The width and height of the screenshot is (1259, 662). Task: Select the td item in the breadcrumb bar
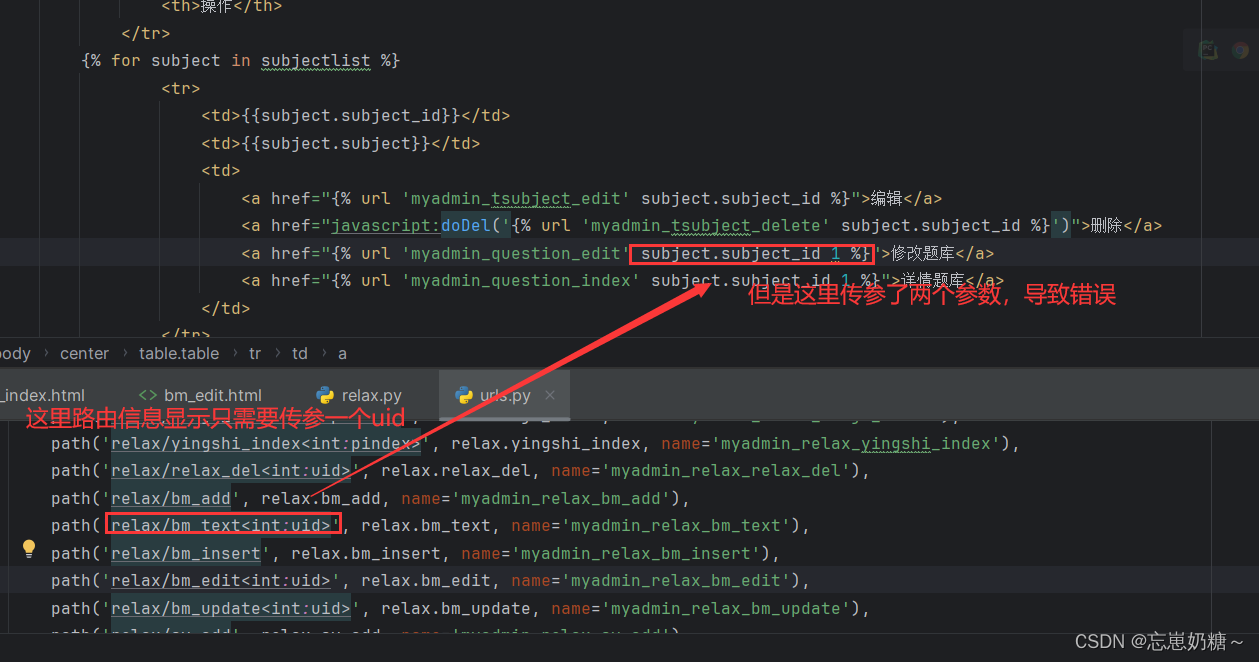tap(299, 353)
